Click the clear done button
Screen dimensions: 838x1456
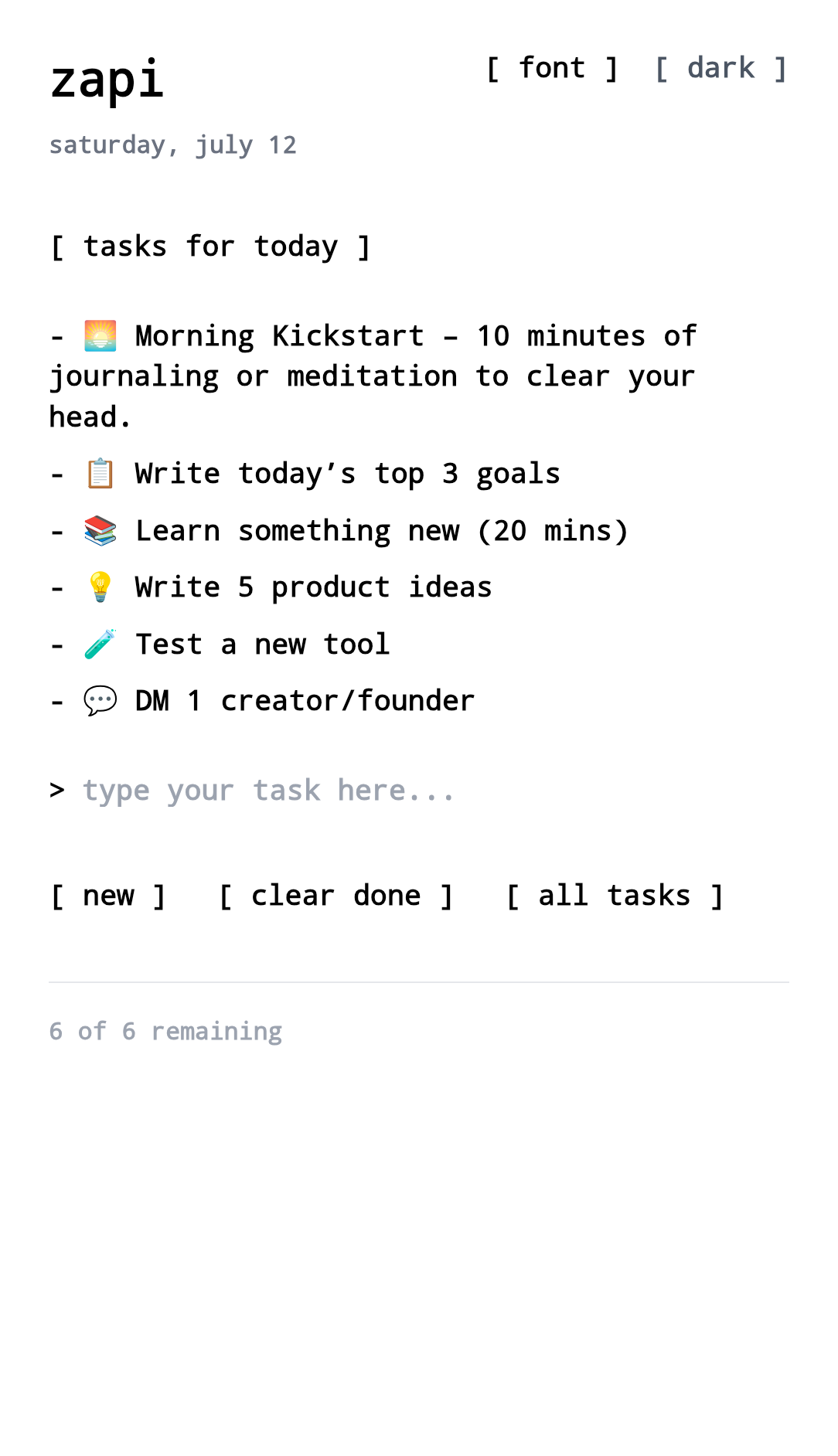336,896
